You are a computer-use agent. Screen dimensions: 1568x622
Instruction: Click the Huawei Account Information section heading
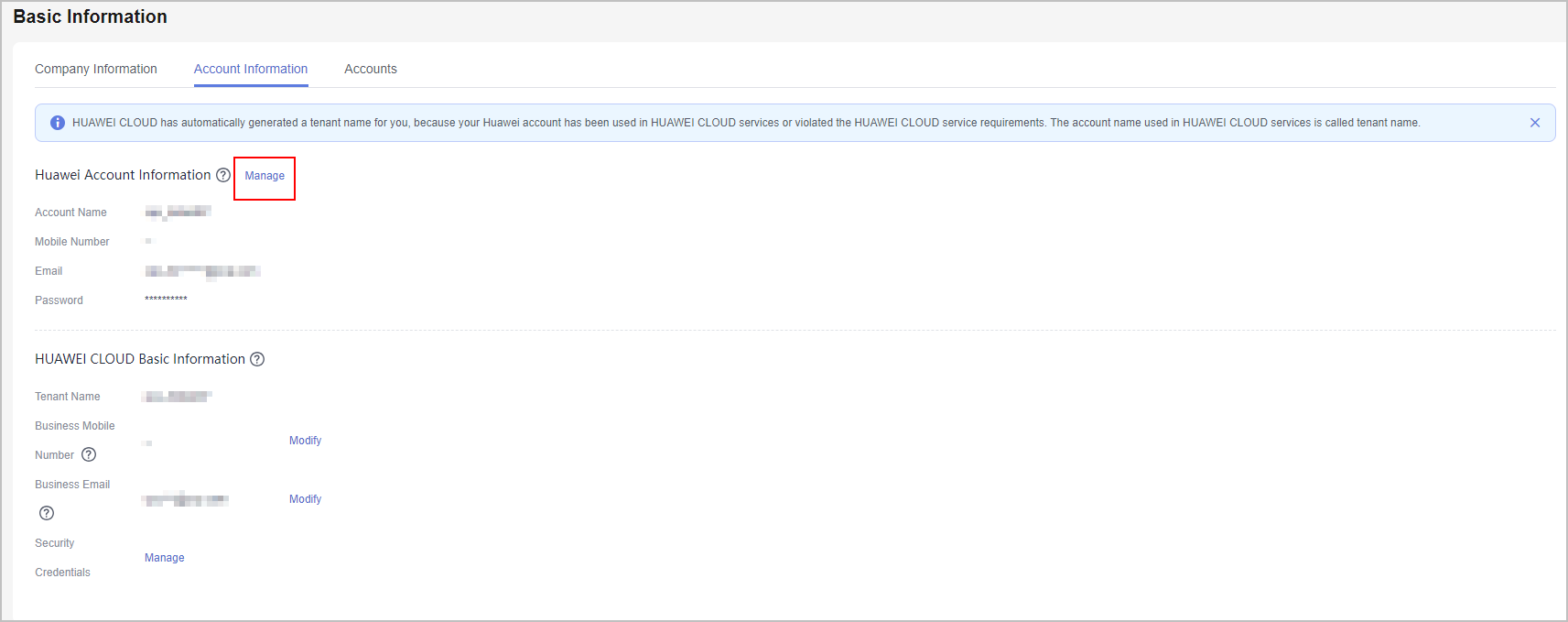[x=123, y=175]
